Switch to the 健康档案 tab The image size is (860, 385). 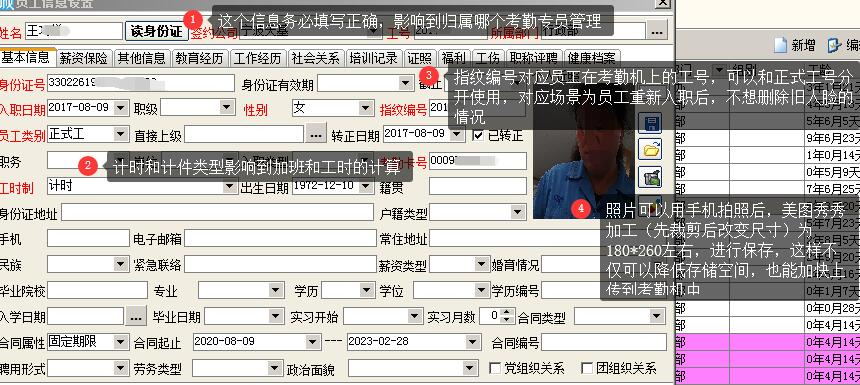(x=591, y=58)
